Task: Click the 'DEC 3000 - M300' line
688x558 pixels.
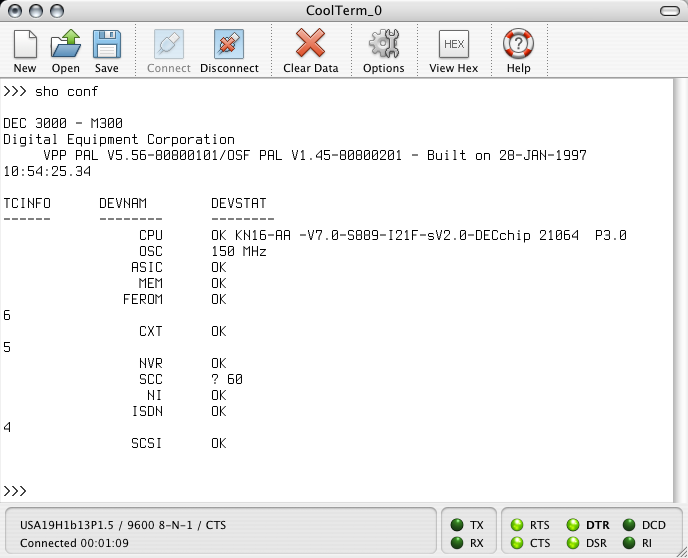Action: tap(63, 123)
